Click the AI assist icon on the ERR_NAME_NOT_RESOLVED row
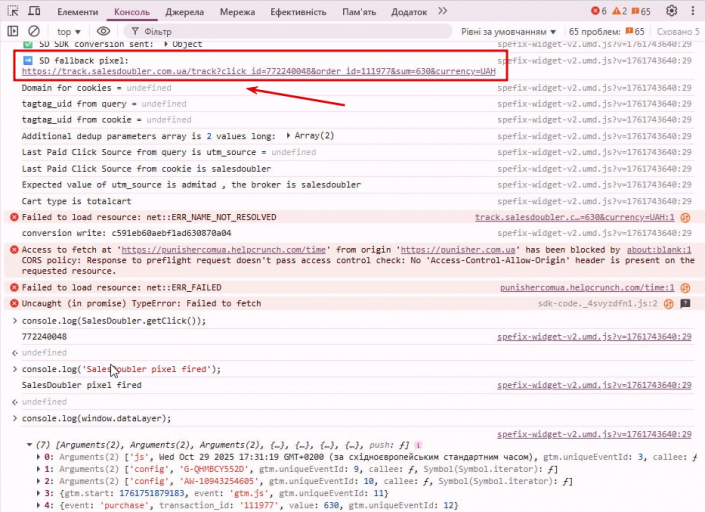The image size is (705, 512). click(685, 218)
